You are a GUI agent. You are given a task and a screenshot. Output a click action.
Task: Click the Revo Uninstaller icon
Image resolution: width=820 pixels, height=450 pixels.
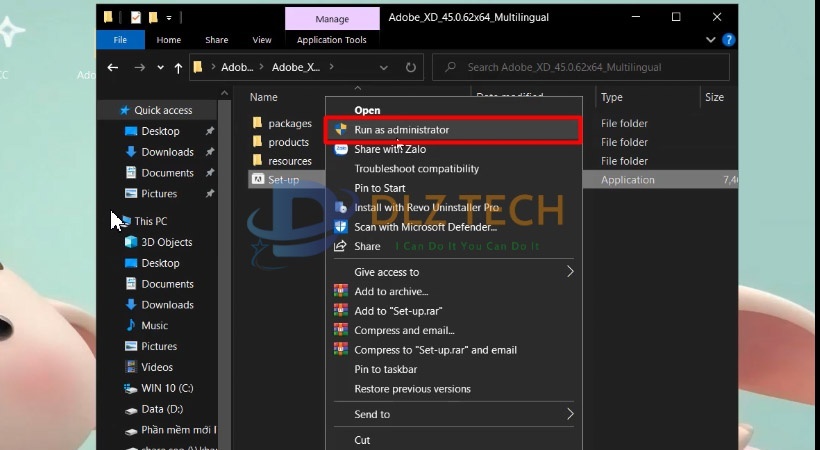tap(341, 207)
